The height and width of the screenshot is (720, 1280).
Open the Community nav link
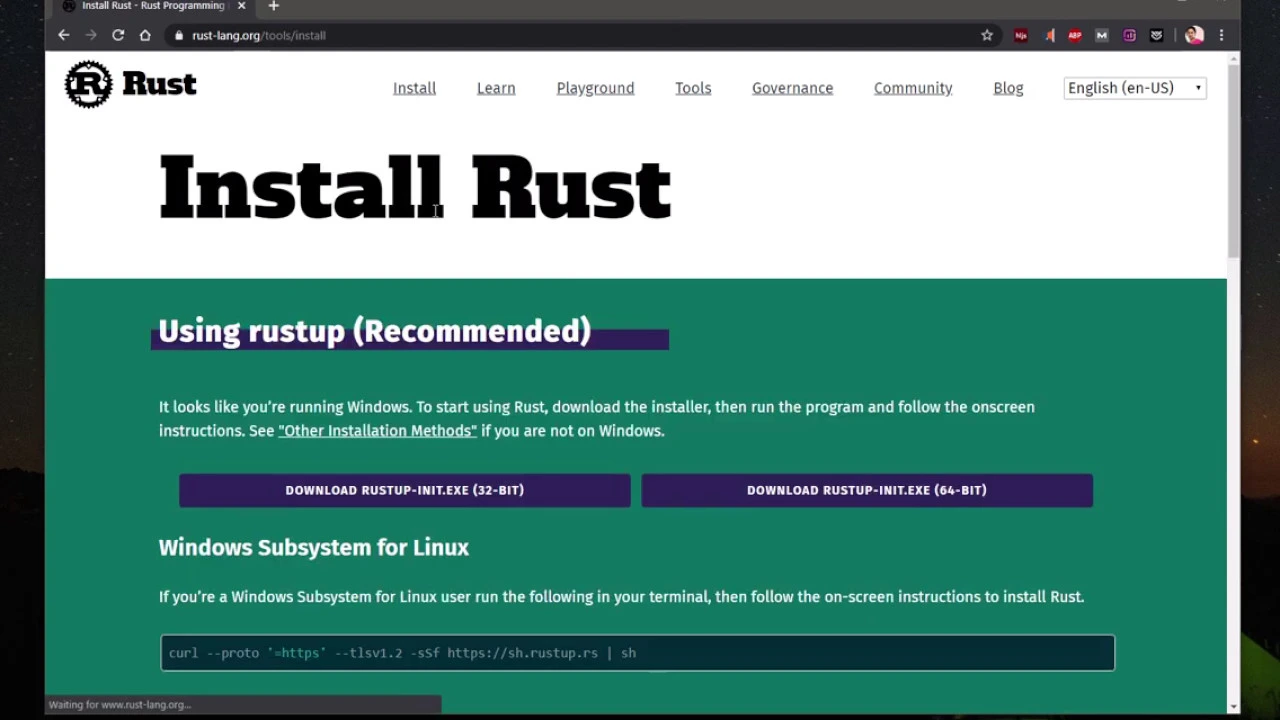coord(913,88)
